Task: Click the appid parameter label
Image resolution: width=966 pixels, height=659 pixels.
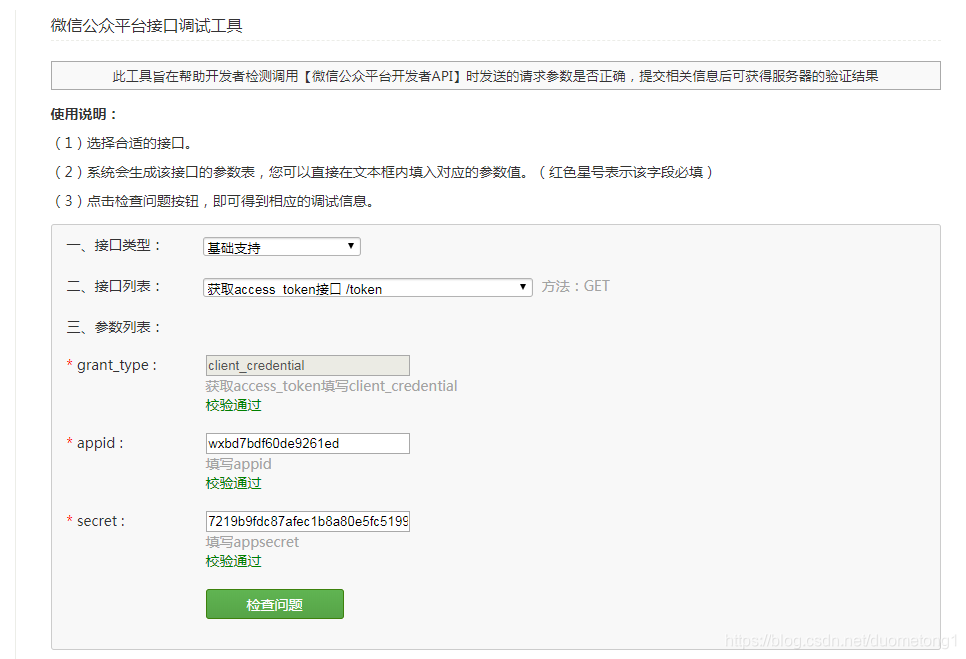Action: click(x=95, y=443)
